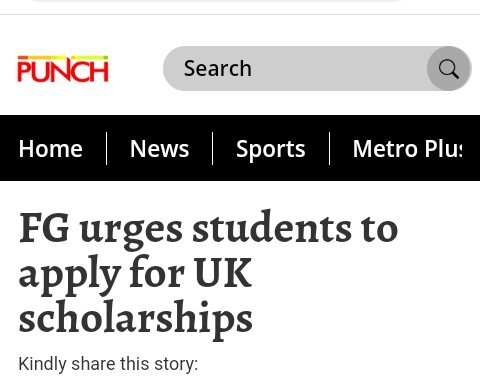This screenshot has width=480, height=388.
Task: Click the UK word in headline
Action: (223, 273)
